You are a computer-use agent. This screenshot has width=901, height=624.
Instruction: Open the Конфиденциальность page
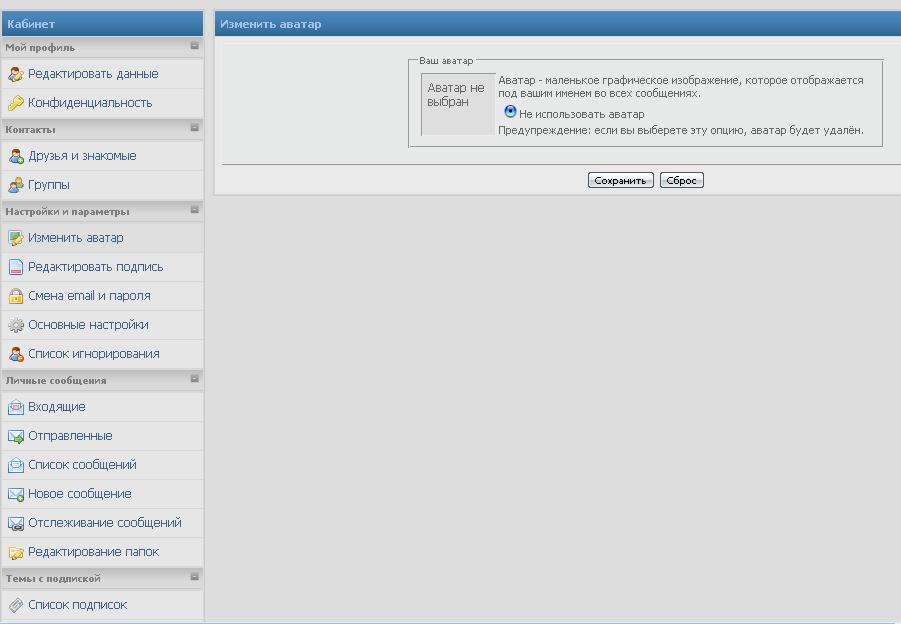click(x=90, y=103)
